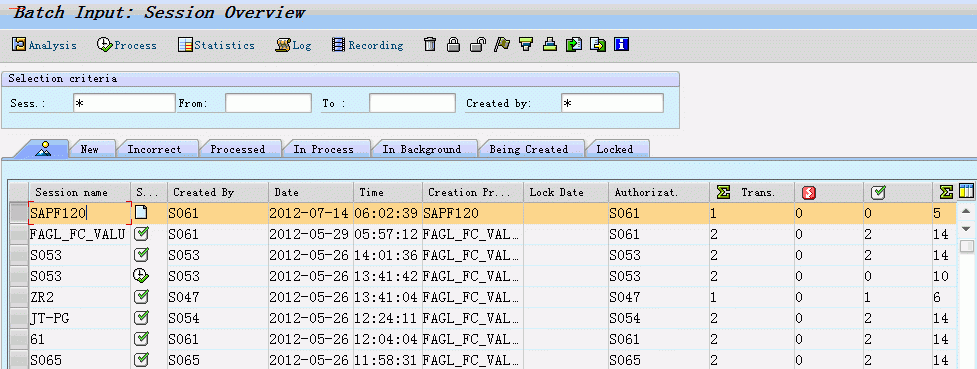The height and width of the screenshot is (369, 977).
Task: Click the table scroll down arrow
Action: click(966, 229)
